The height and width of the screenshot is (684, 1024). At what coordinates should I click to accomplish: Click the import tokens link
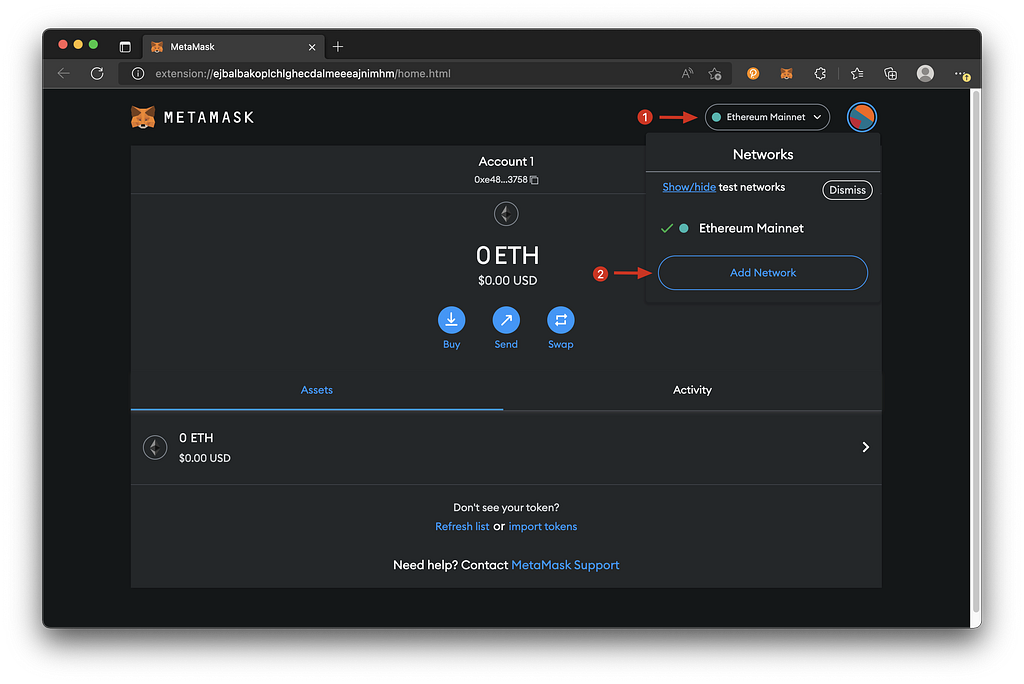(x=543, y=527)
